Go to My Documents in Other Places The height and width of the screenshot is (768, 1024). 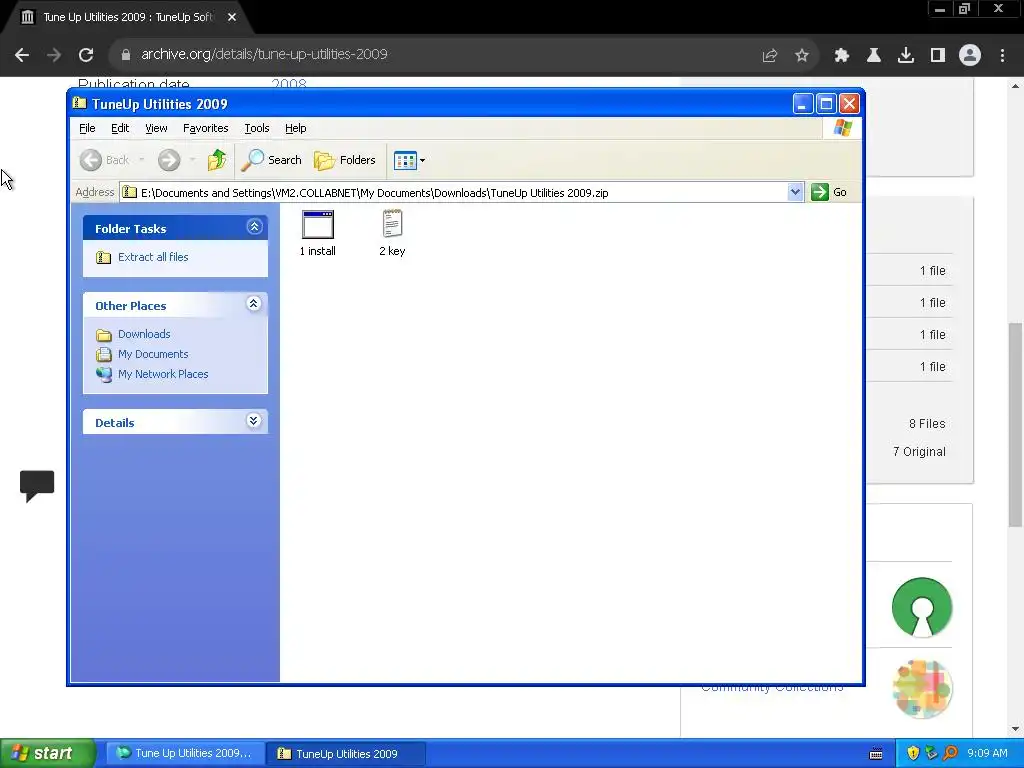click(153, 354)
